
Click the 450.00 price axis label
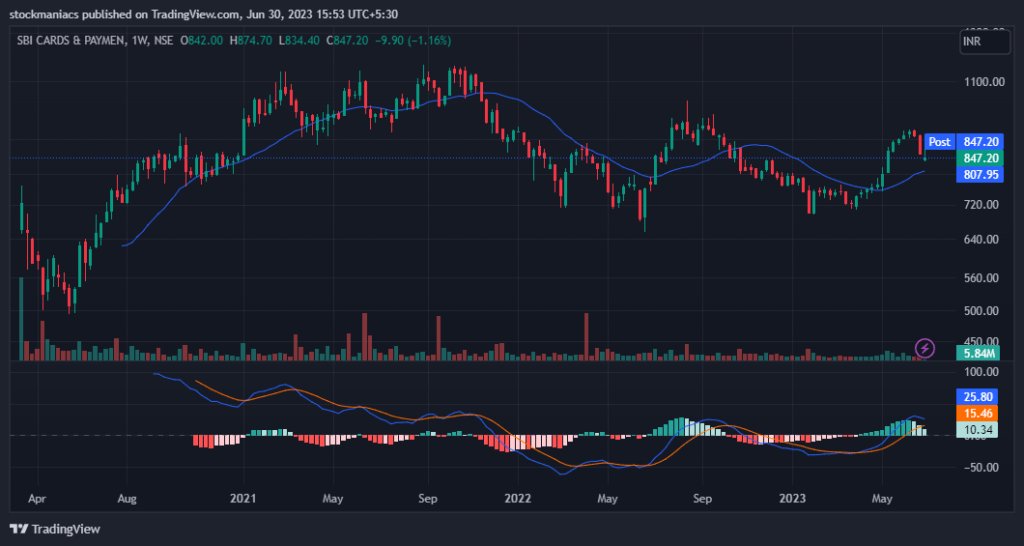(x=984, y=340)
